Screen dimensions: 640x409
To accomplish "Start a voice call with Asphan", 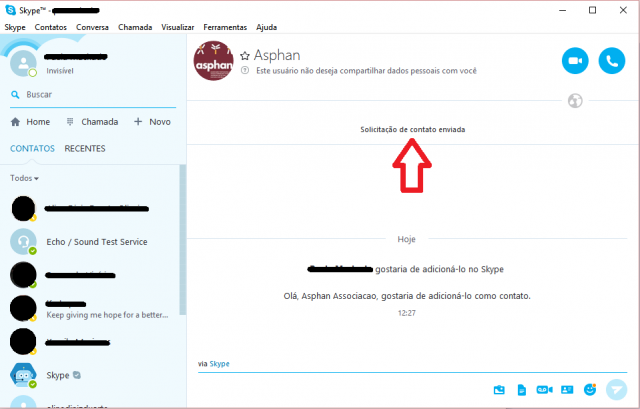I will click(611, 61).
